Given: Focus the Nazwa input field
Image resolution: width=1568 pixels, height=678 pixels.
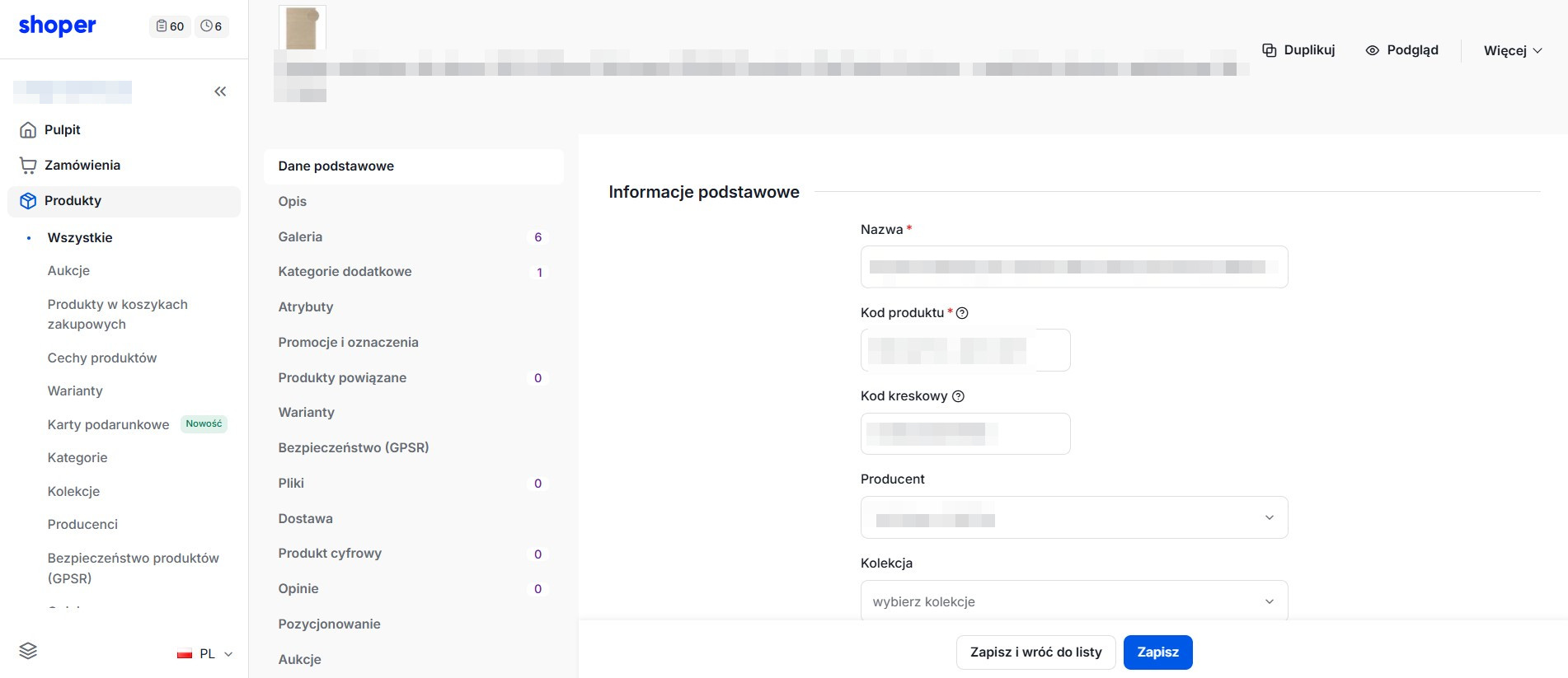Looking at the screenshot, I should 1074,267.
